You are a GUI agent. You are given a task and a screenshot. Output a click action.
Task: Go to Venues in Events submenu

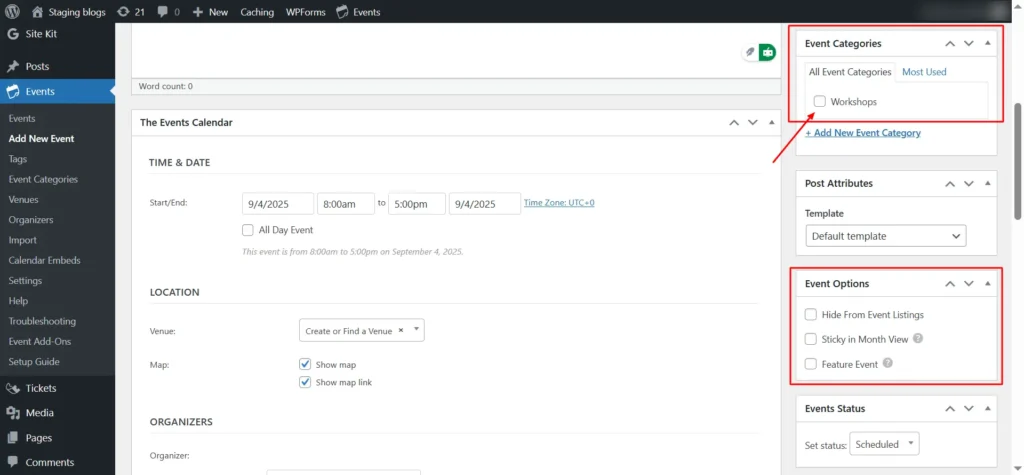point(24,200)
